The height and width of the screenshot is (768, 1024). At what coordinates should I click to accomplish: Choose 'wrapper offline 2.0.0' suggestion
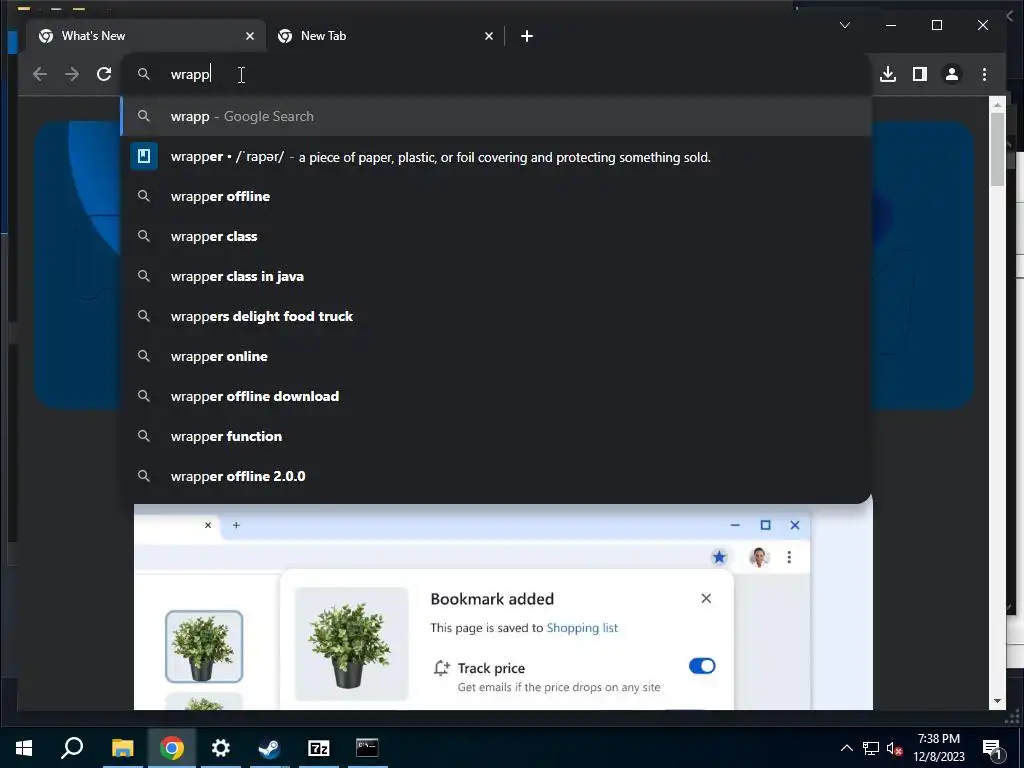point(496,476)
